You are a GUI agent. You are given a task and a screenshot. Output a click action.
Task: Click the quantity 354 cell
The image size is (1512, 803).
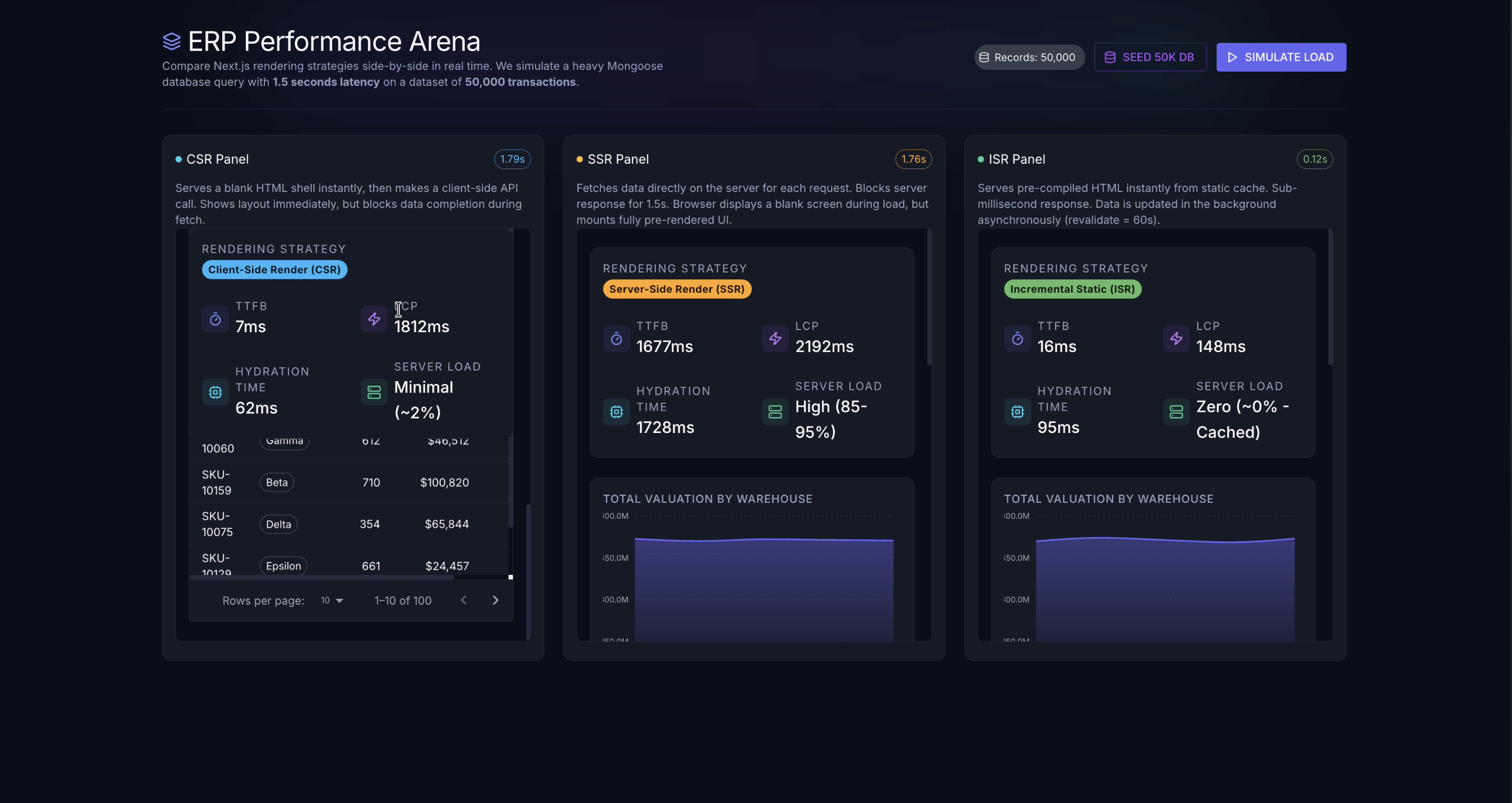pyautogui.click(x=370, y=524)
